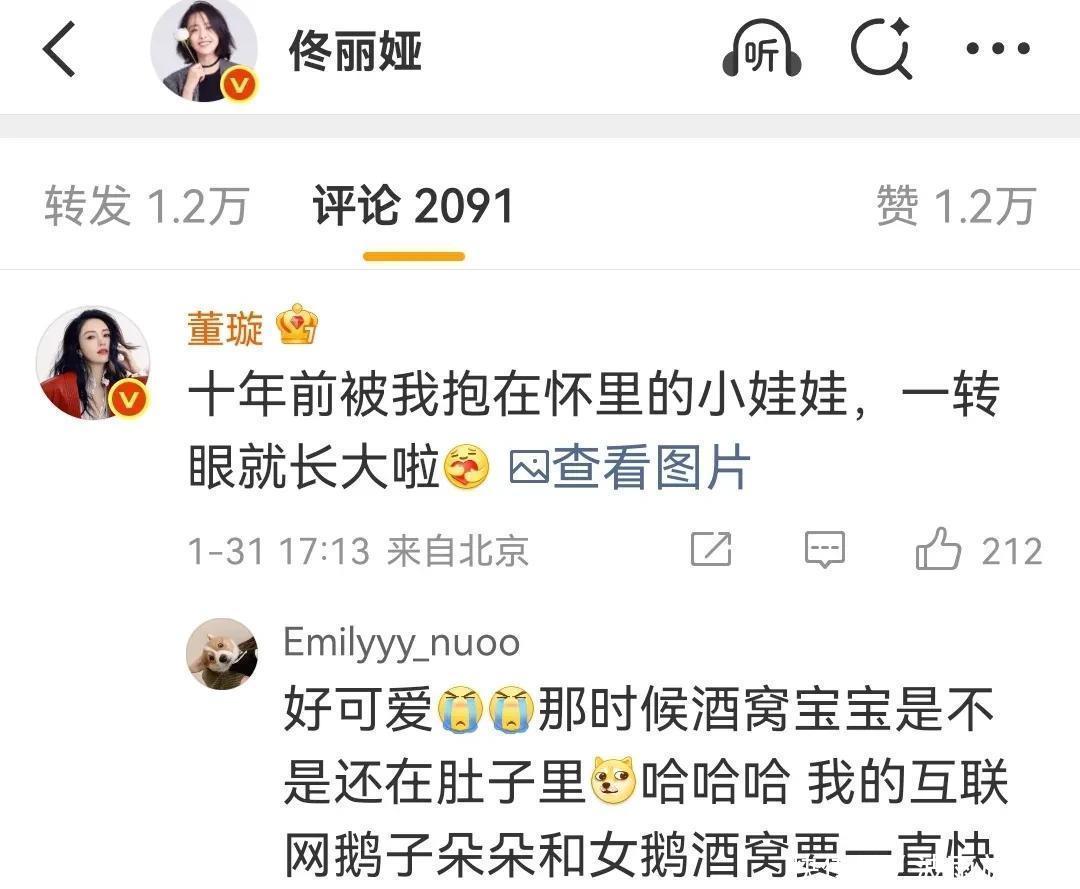Open the 听 headphone listen icon

762,49
